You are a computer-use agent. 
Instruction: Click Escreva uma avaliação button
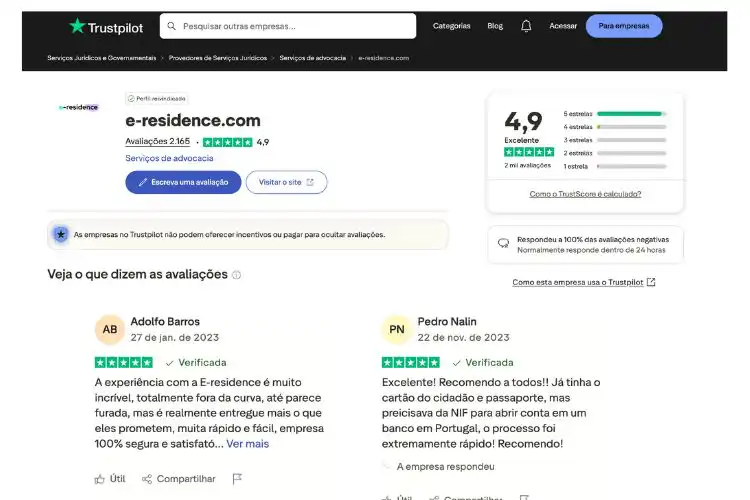(183, 182)
